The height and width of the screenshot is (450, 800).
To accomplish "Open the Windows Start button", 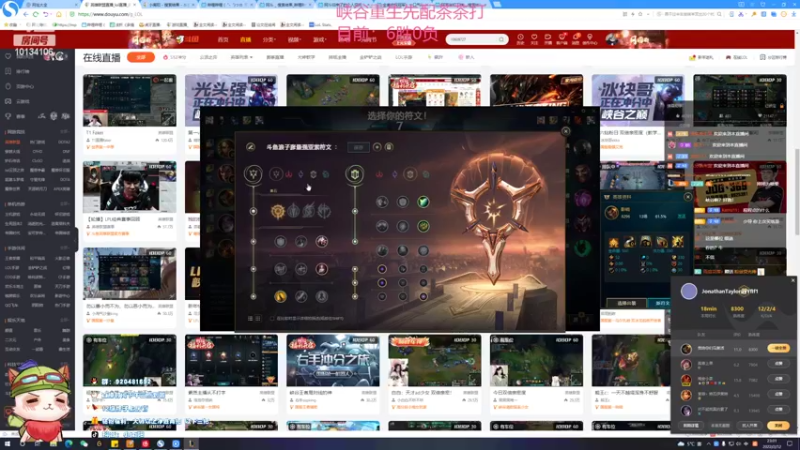I will click(7, 444).
